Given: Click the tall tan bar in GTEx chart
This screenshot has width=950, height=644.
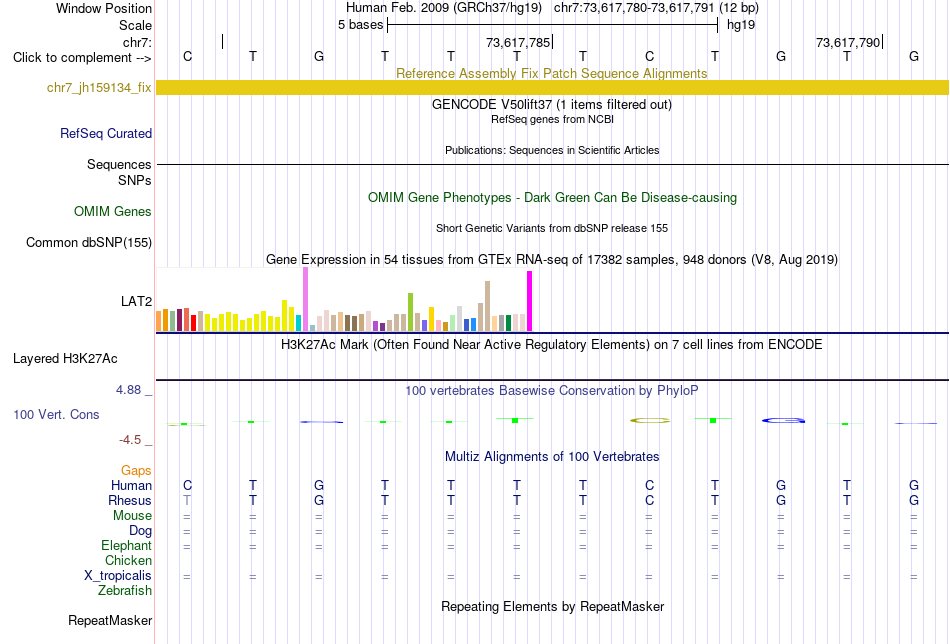Looking at the screenshot, I should pyautogui.click(x=487, y=306).
